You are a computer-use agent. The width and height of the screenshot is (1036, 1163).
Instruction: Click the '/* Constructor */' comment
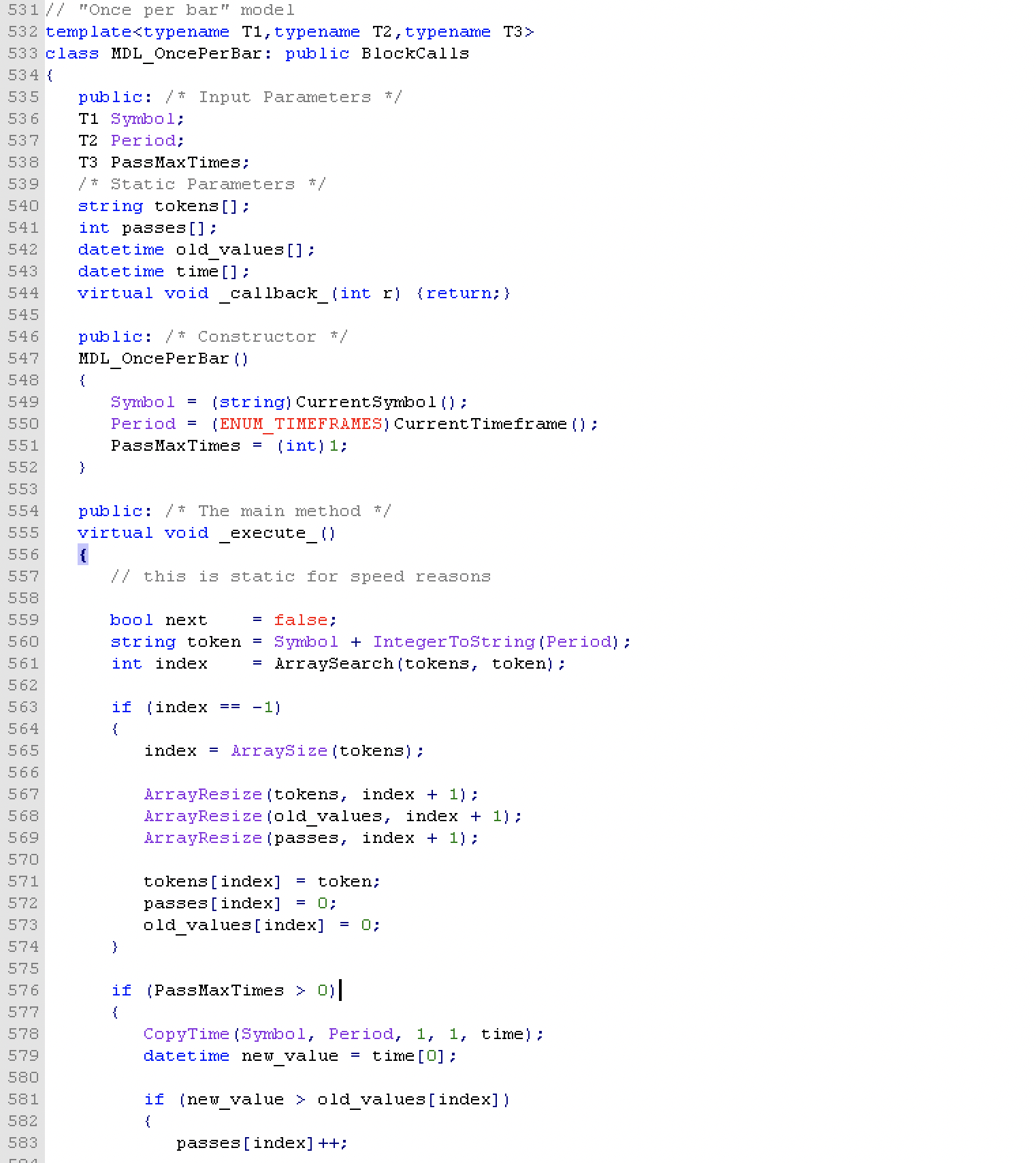point(257,337)
